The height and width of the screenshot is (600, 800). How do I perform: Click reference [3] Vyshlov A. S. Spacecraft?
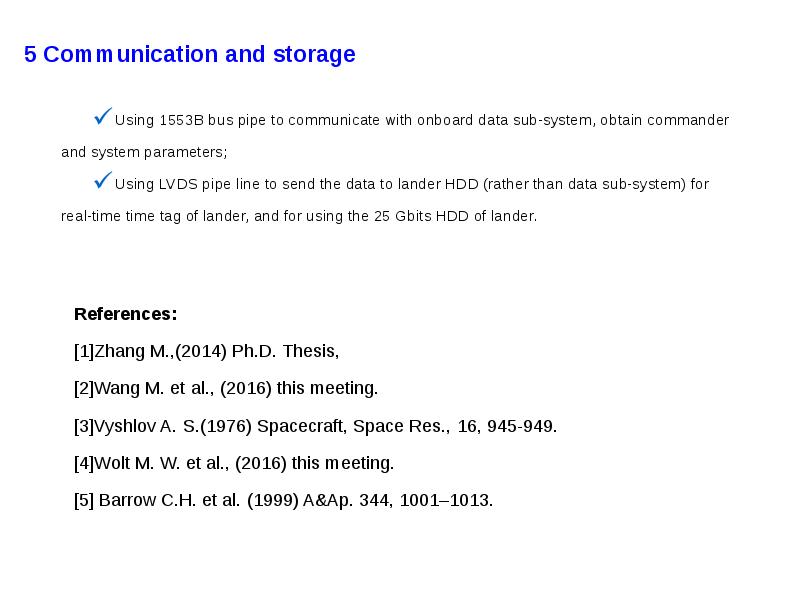[x=315, y=426]
